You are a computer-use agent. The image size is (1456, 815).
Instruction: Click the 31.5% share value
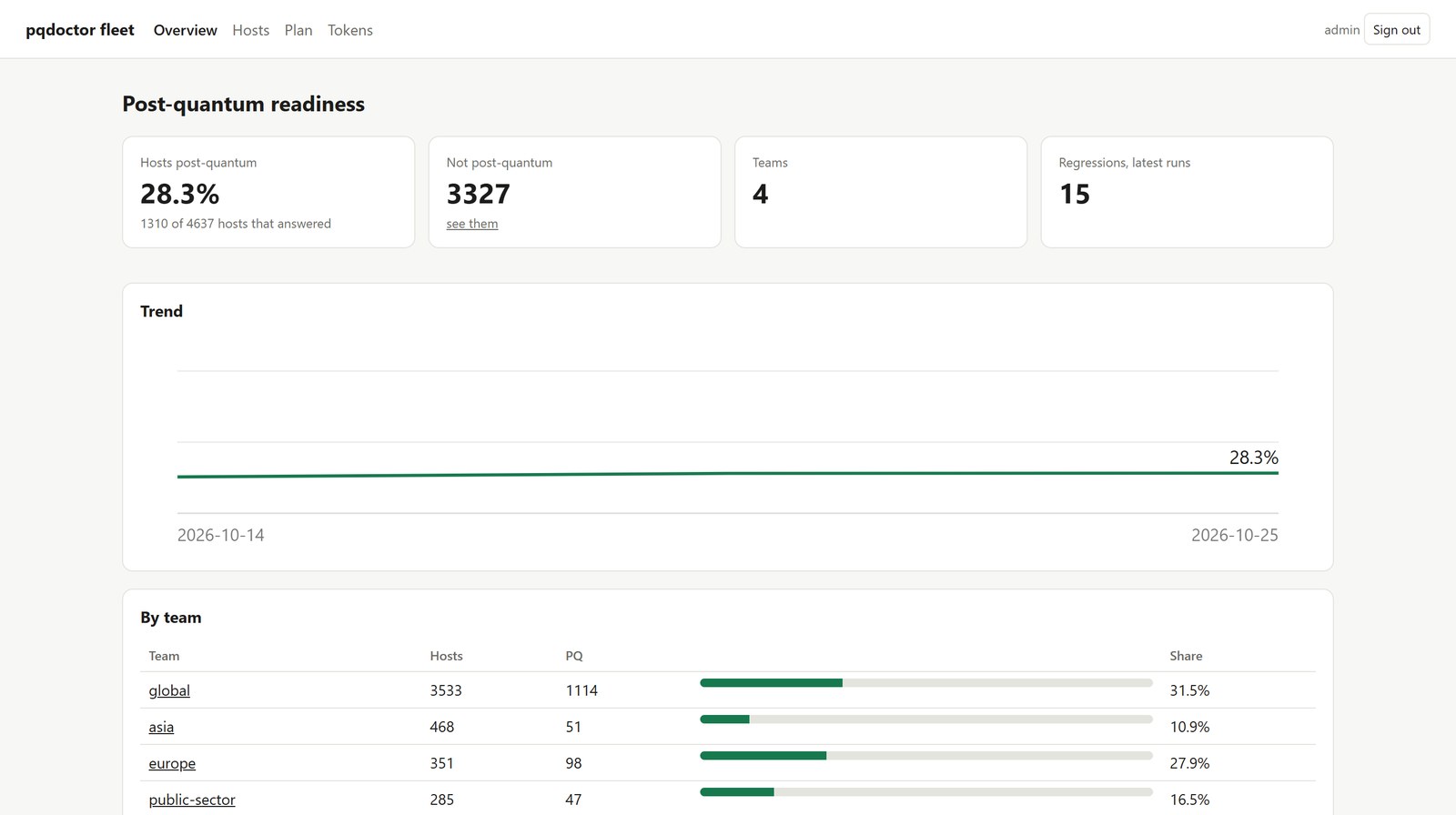(1189, 690)
